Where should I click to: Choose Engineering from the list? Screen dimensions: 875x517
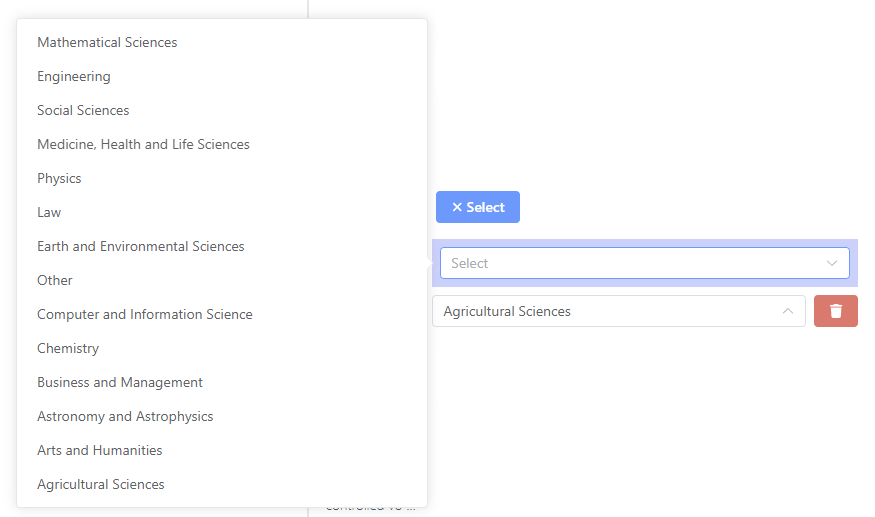(x=222, y=76)
